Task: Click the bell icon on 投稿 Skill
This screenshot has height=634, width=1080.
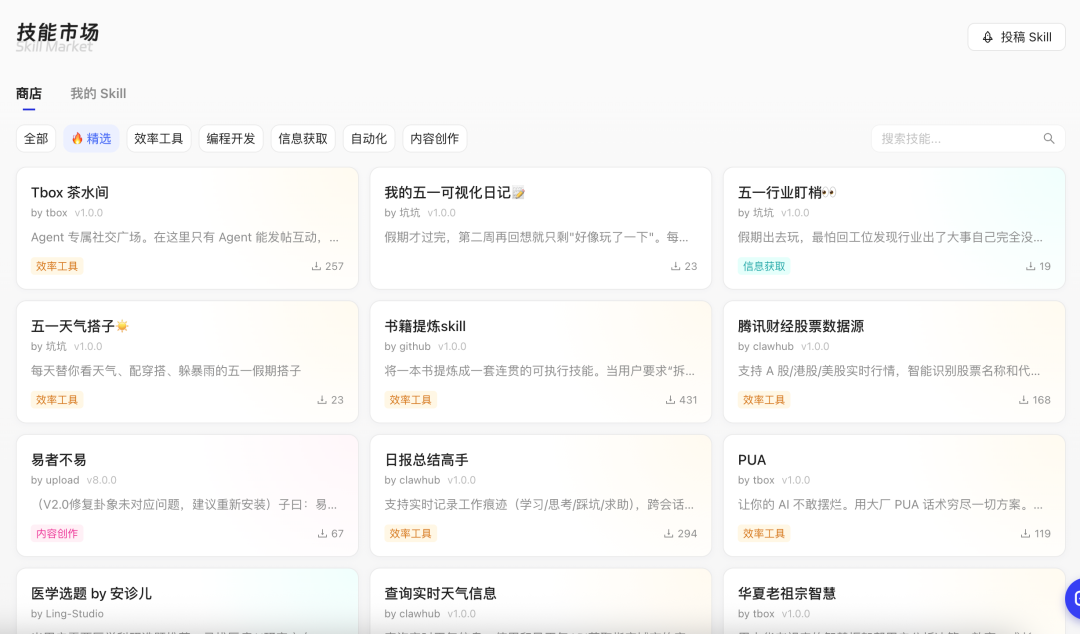Action: tap(987, 37)
